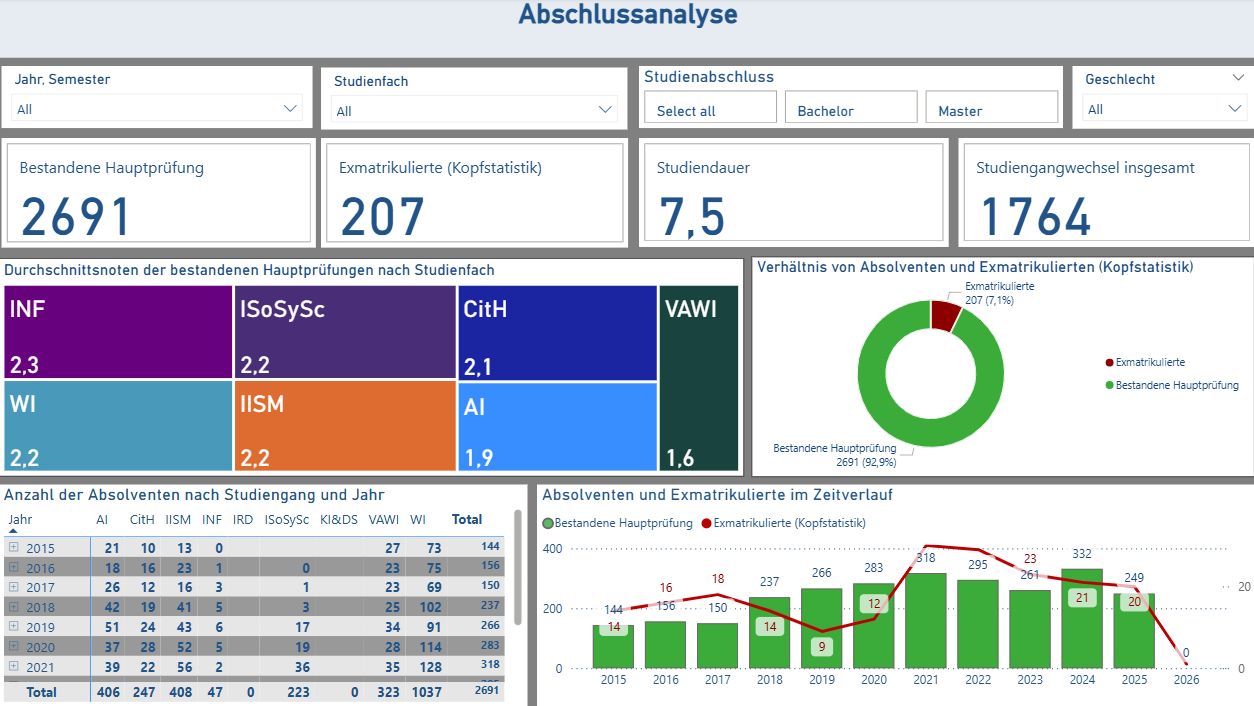
Task: Click the plus icon beside year 2017
Action: tap(14, 587)
